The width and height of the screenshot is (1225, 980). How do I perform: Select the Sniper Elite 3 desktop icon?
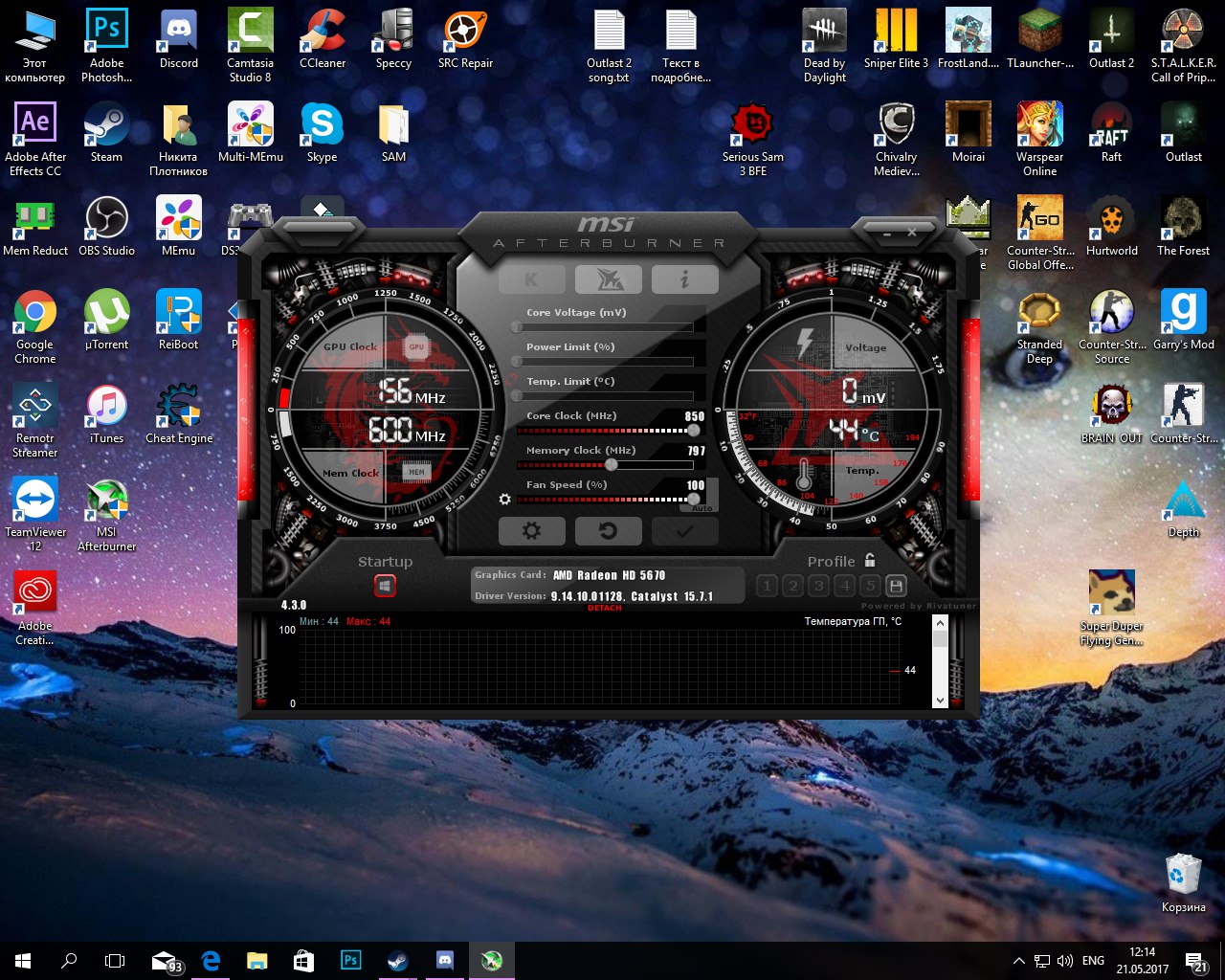click(x=896, y=39)
